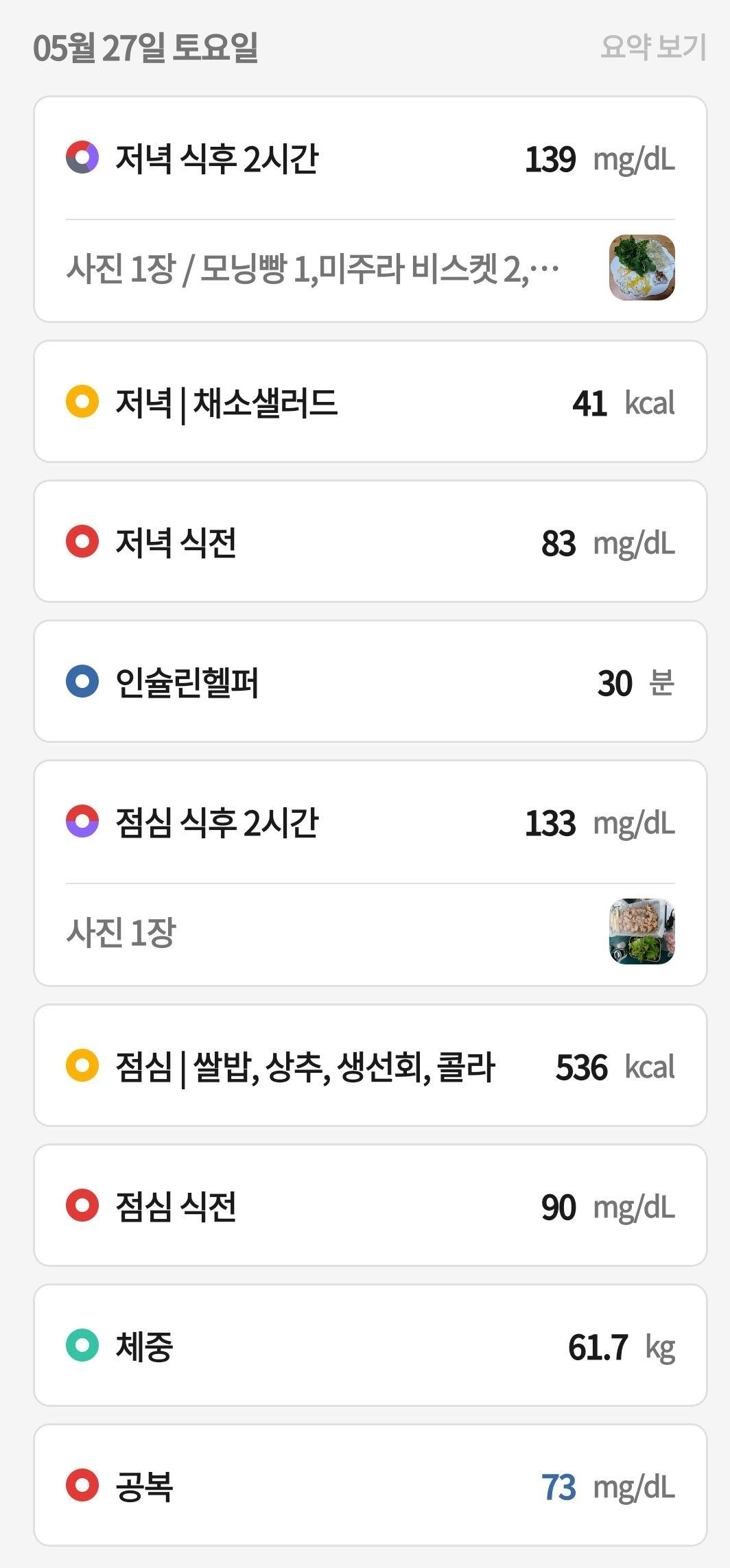Select the 공복 73 mg/dL reading
Screen dimensions: 730x1568
[370, 1486]
